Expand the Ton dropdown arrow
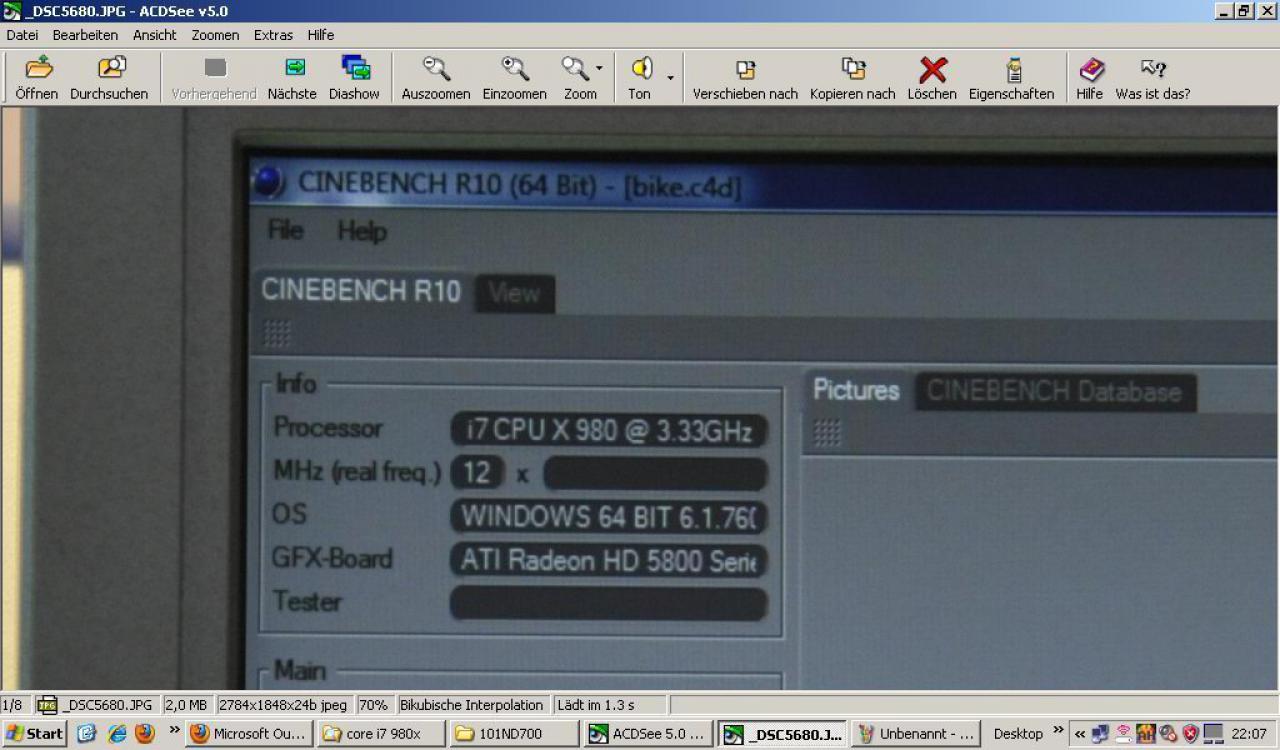 pos(670,78)
